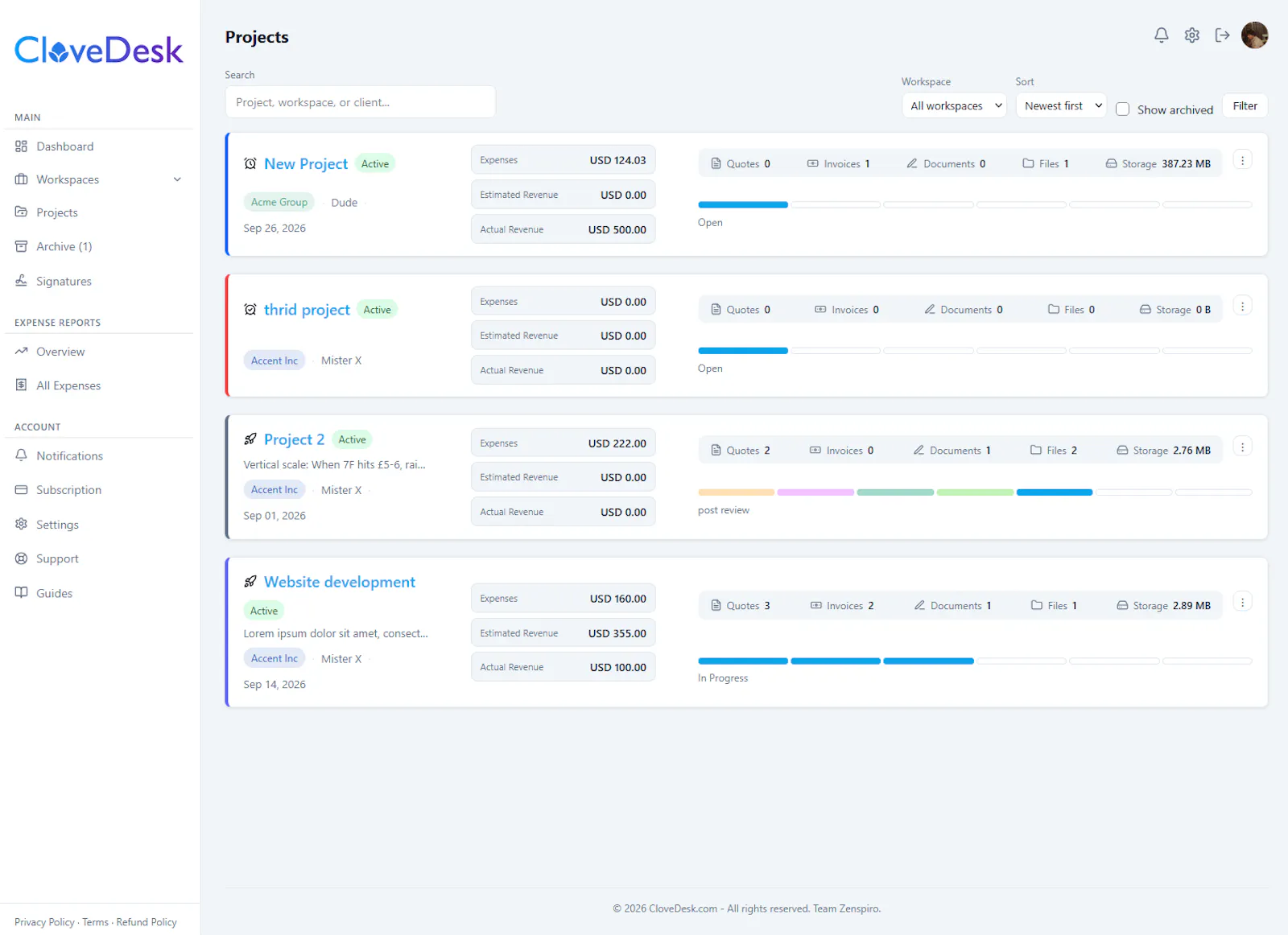Focus the project search input field

coord(360,102)
